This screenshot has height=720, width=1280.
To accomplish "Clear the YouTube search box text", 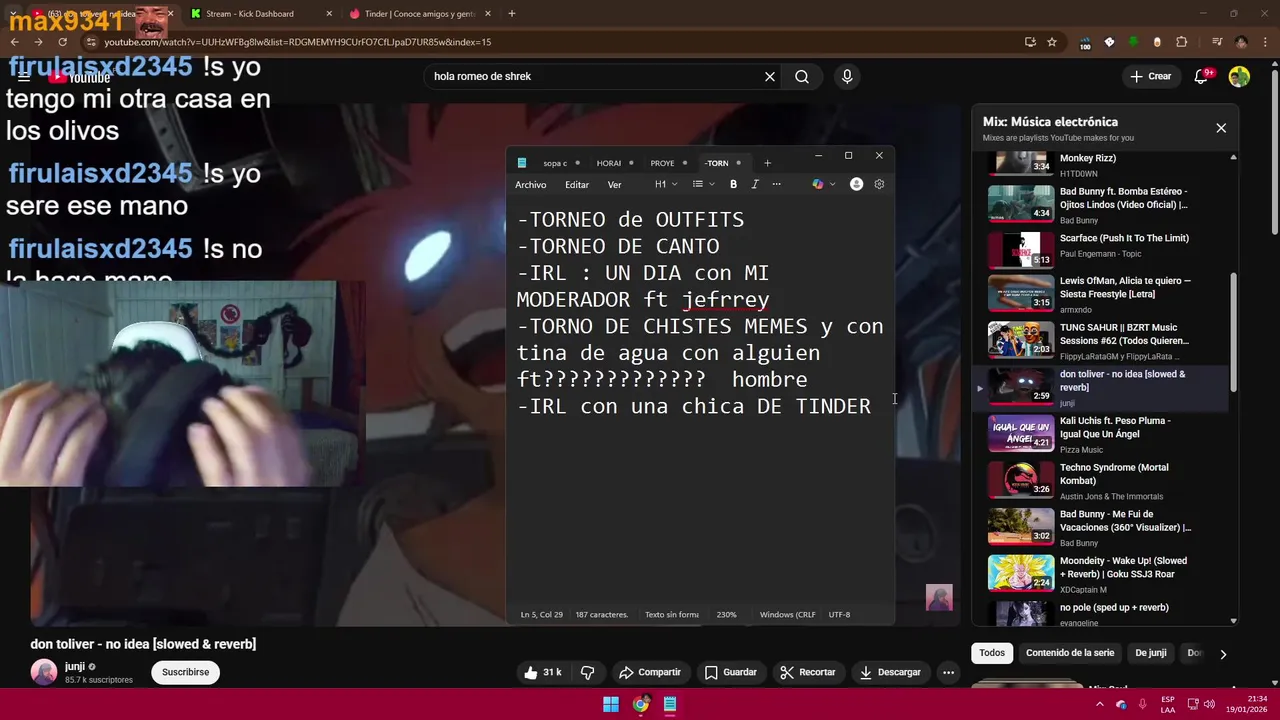I will tap(770, 77).
